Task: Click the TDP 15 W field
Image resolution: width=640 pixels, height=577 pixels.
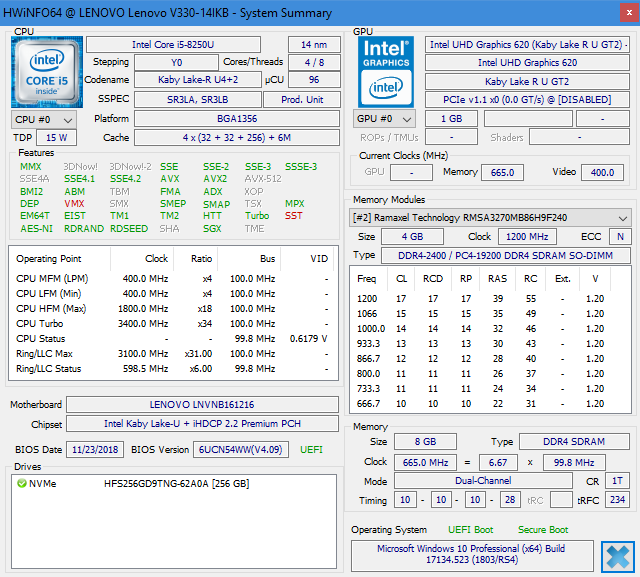Action: (56, 138)
